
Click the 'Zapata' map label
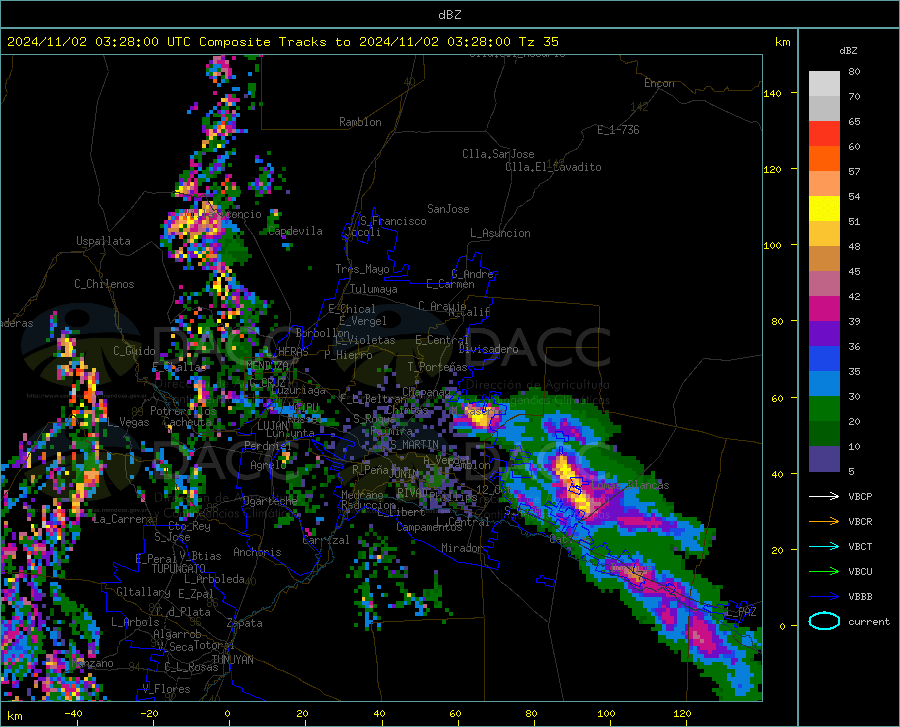pos(245,623)
